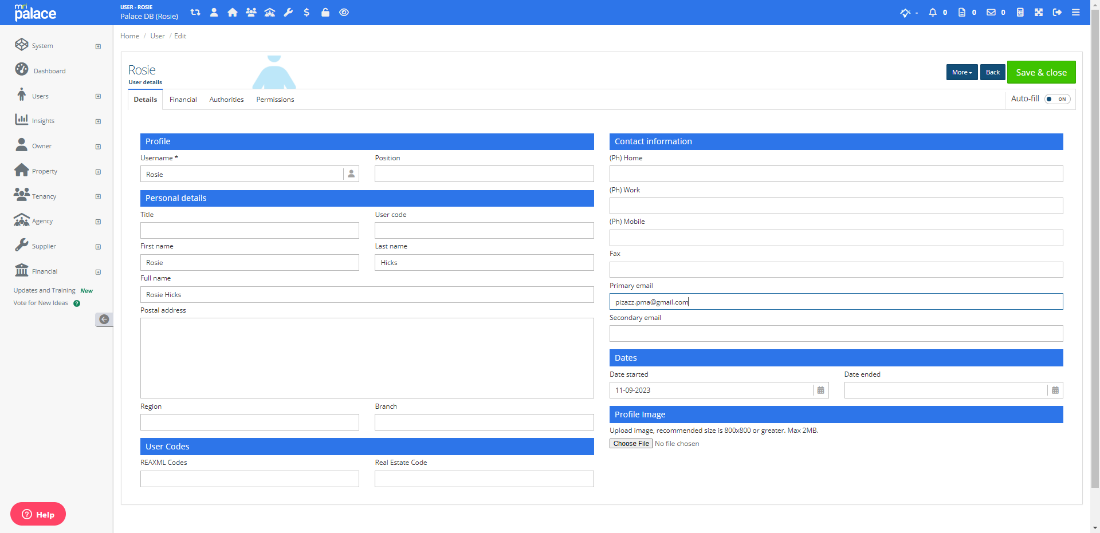This screenshot has height=533, width=1100.
Task: Click the Branch input field
Action: pyautogui.click(x=484, y=422)
